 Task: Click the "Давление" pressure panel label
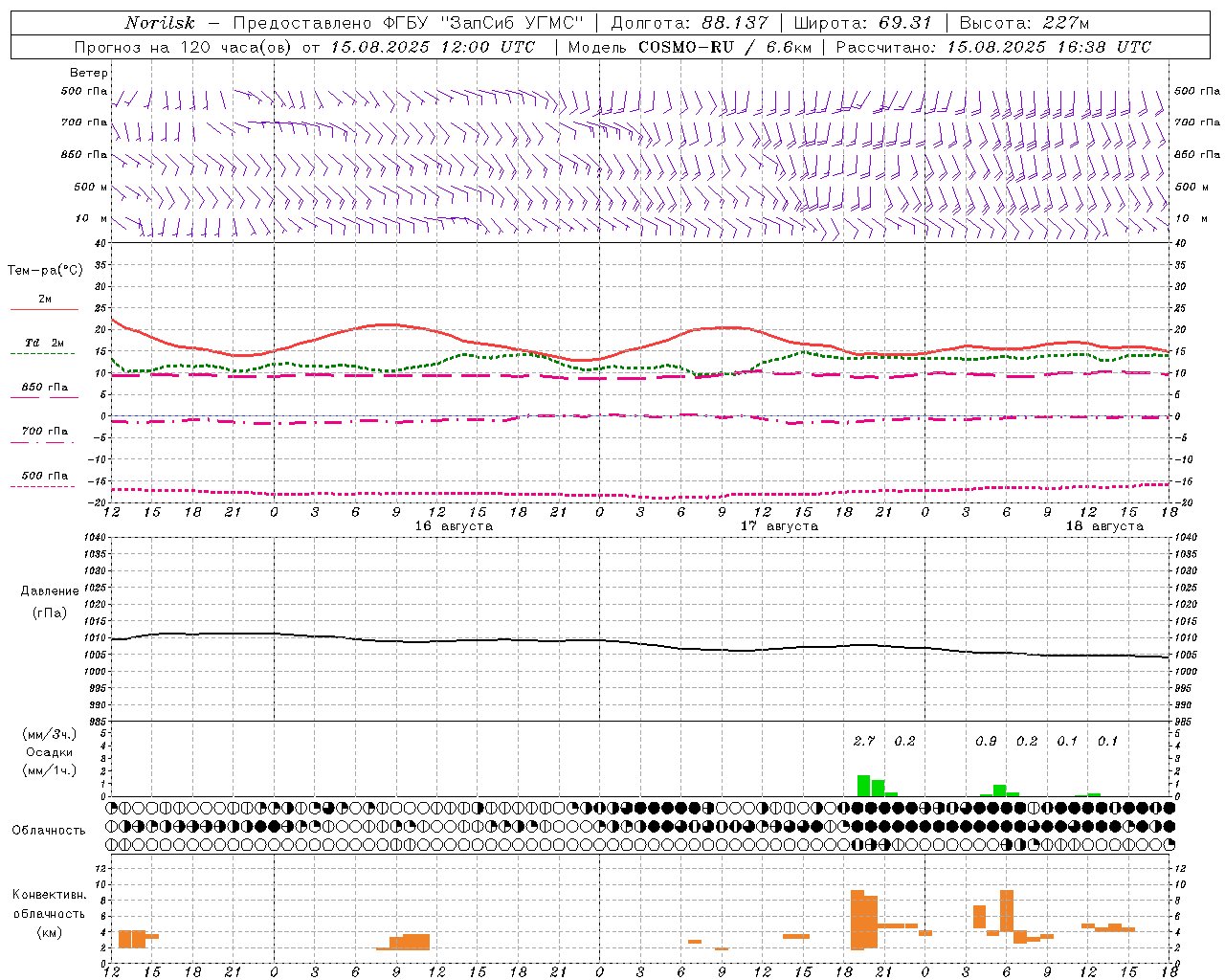point(50,591)
